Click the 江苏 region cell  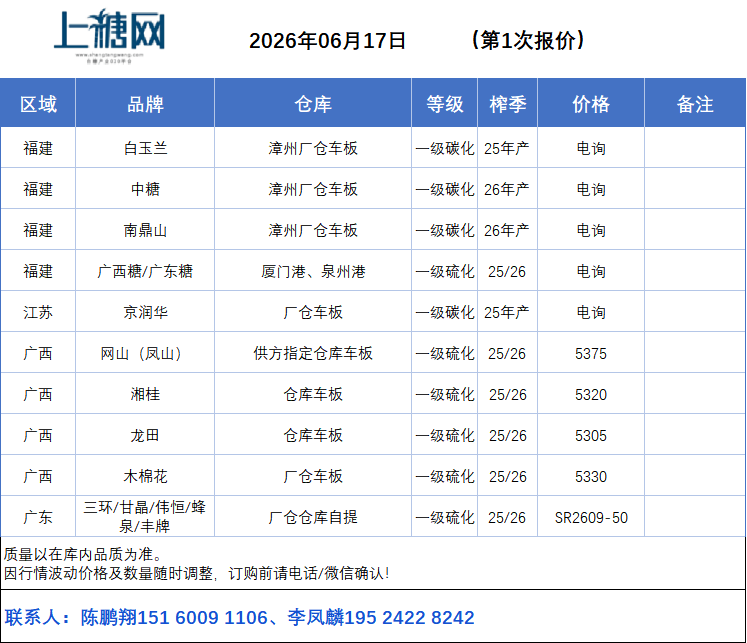(38, 312)
